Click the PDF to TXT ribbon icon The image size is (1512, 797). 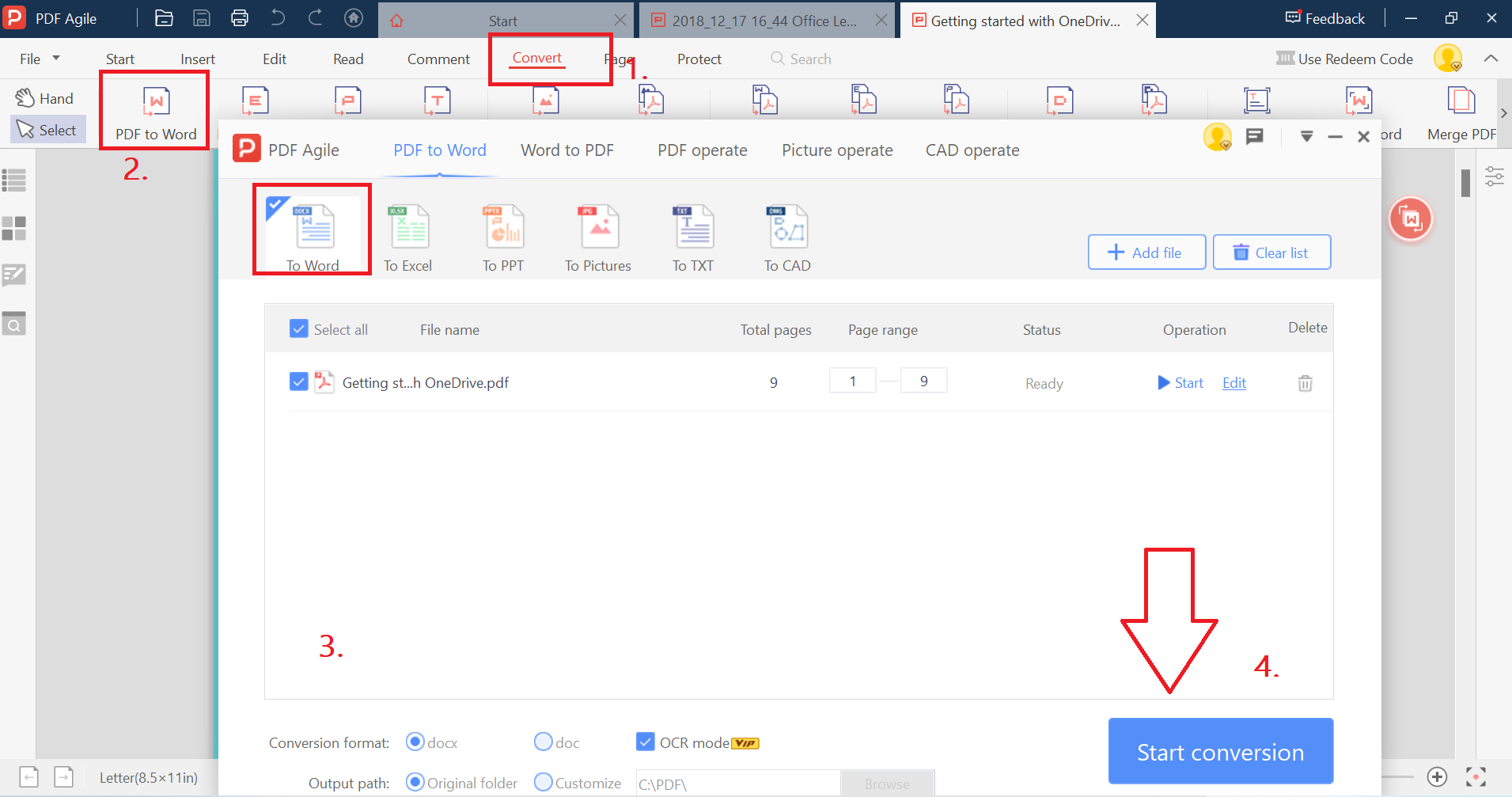(438, 101)
